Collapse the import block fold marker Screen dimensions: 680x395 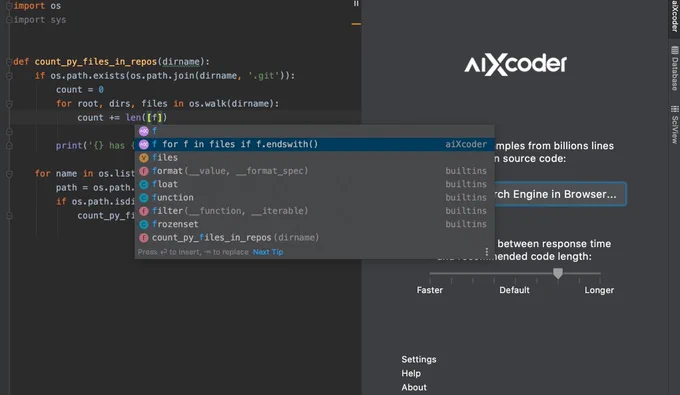point(9,6)
